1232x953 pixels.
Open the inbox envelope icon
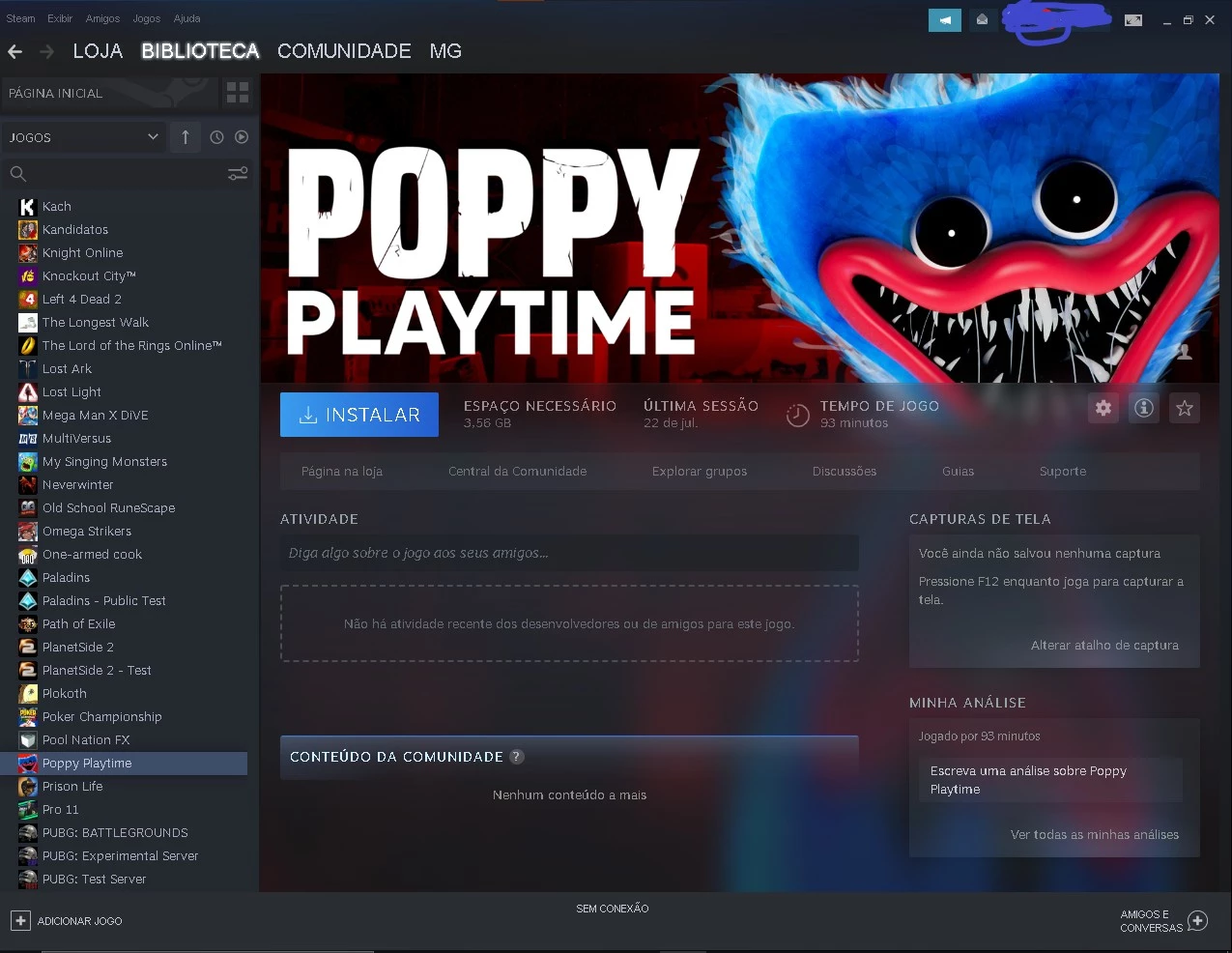pyautogui.click(x=982, y=20)
